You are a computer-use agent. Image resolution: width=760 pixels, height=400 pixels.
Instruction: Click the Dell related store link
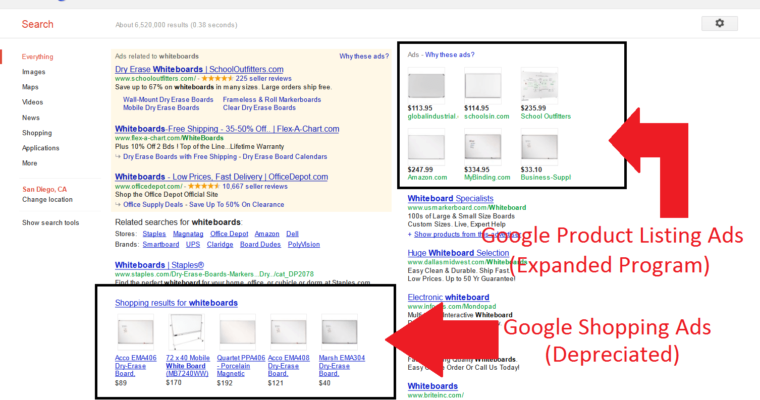click(x=292, y=234)
